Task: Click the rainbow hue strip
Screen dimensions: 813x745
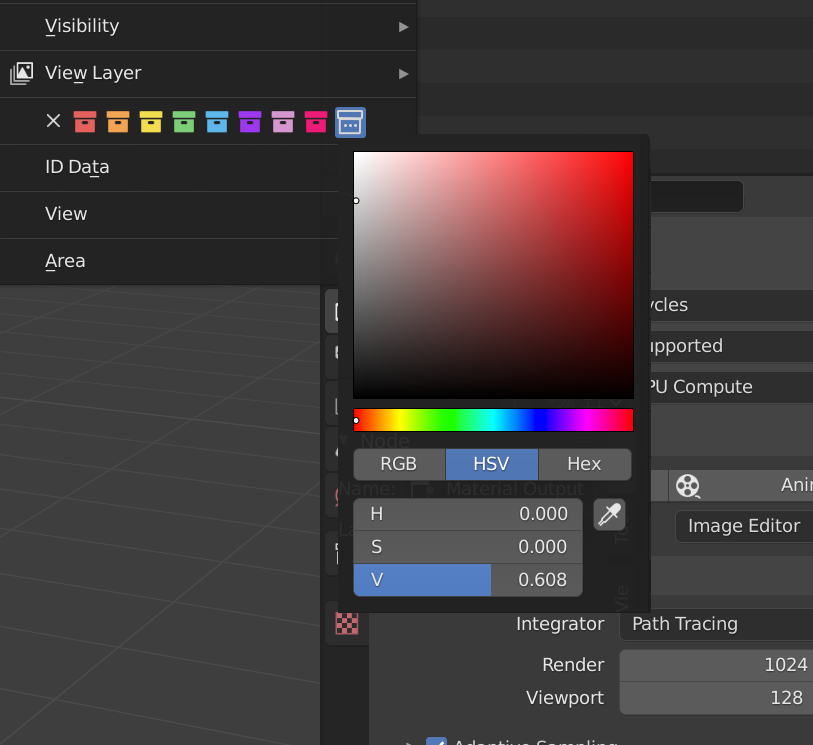Action: tap(493, 420)
